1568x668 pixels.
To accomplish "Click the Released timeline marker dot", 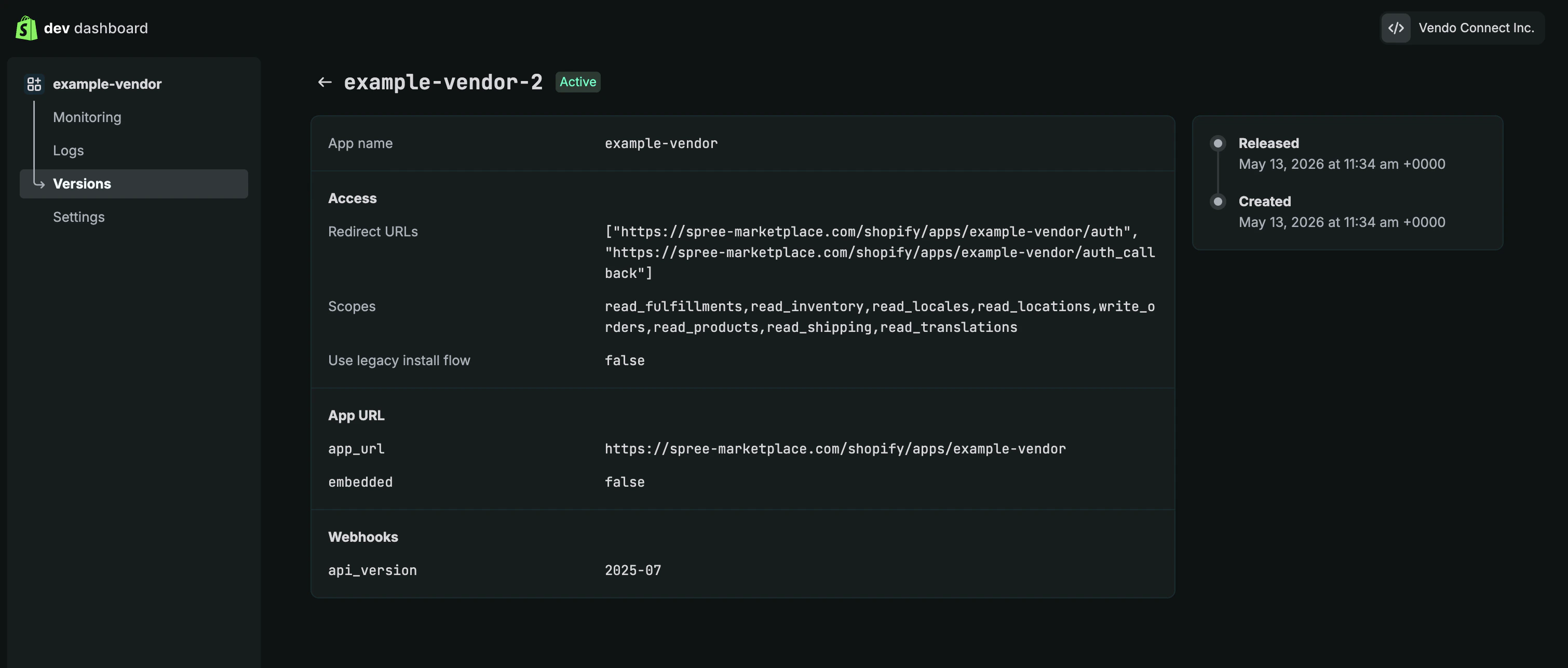I will [x=1218, y=144].
